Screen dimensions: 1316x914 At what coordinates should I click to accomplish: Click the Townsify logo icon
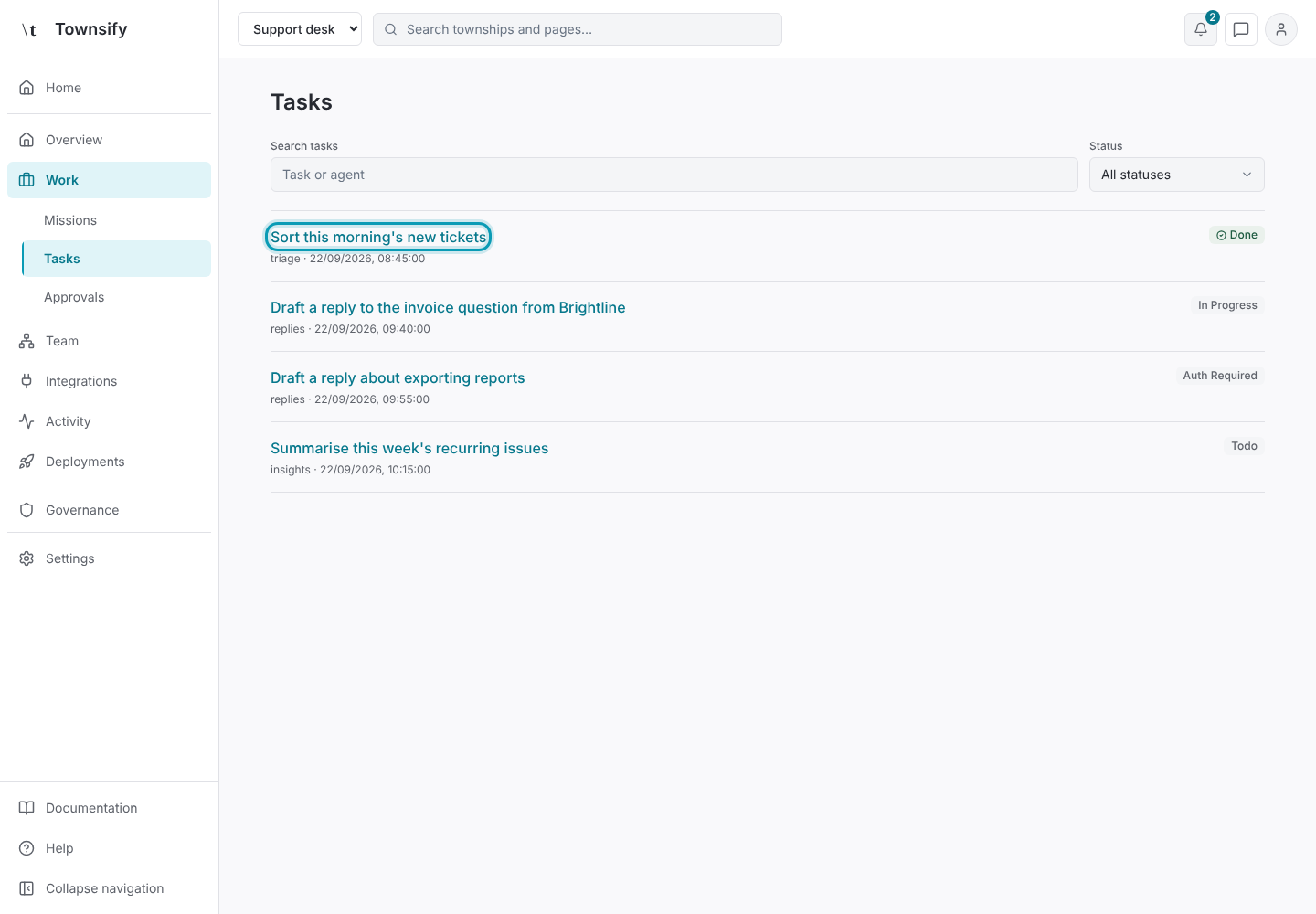click(x=29, y=29)
